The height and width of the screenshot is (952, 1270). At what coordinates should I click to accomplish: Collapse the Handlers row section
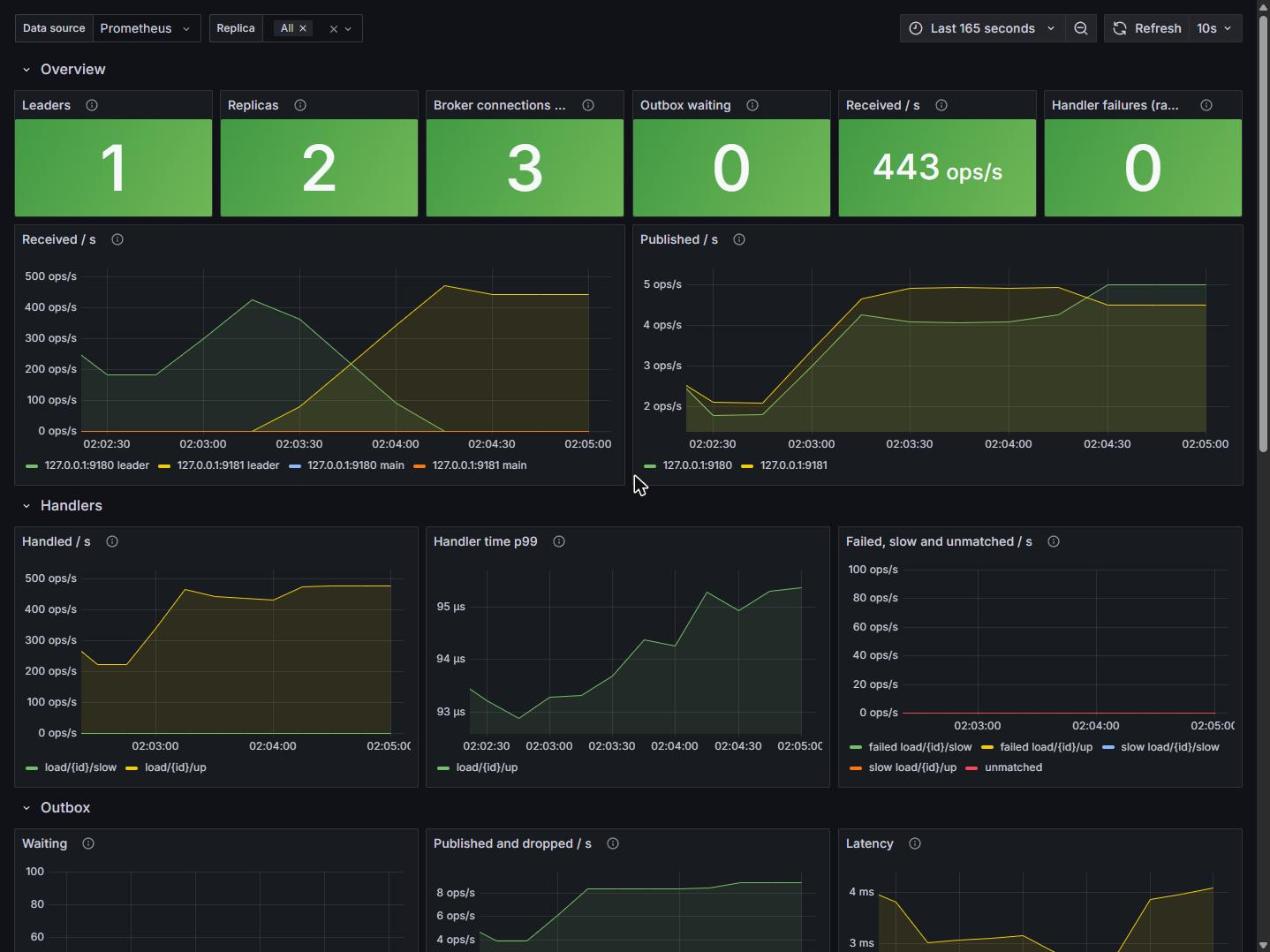26,505
